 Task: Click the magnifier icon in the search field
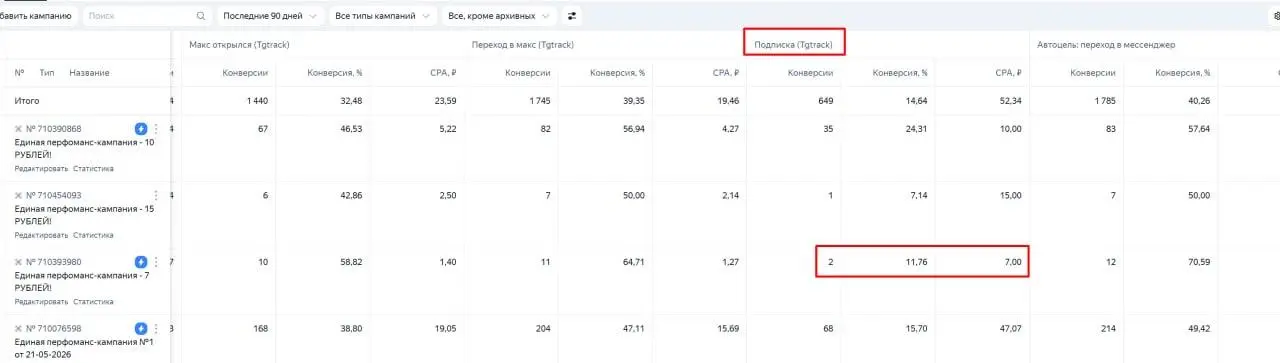201,16
